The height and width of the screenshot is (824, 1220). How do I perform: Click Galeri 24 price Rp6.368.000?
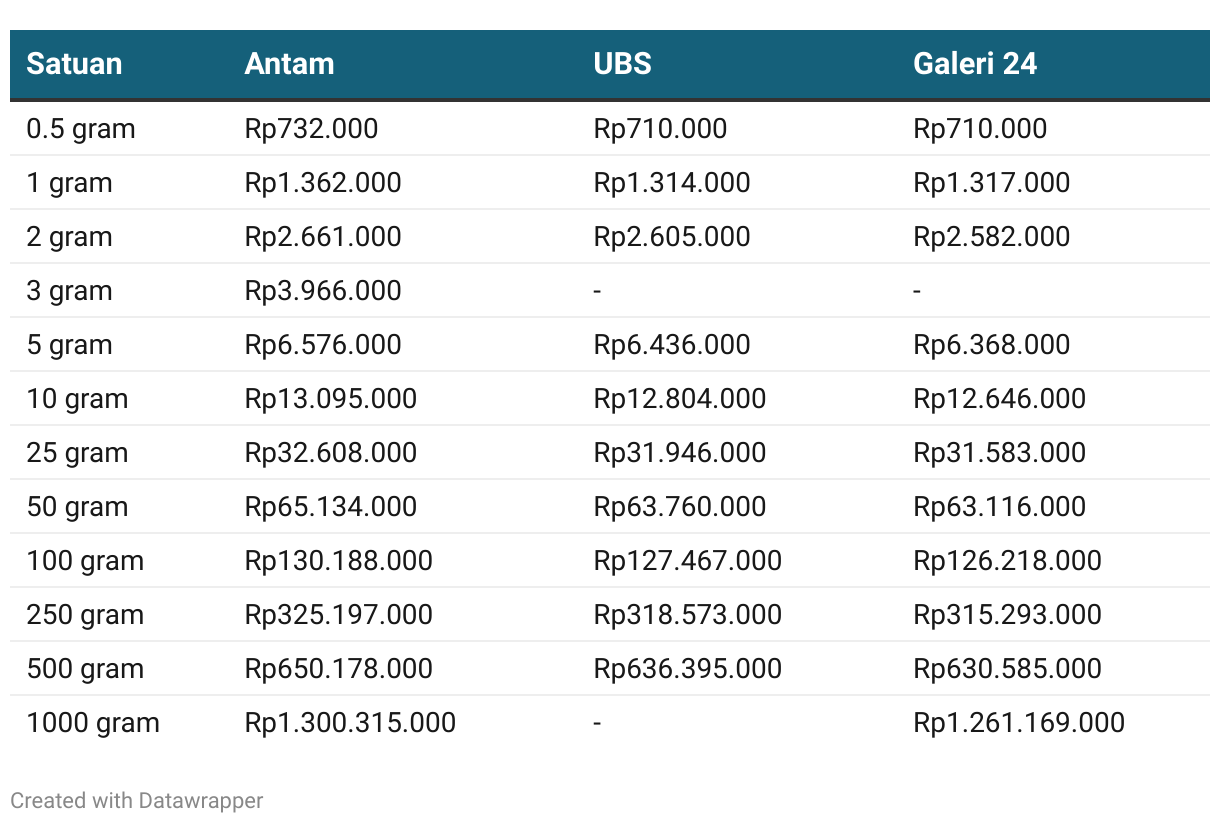coord(992,345)
